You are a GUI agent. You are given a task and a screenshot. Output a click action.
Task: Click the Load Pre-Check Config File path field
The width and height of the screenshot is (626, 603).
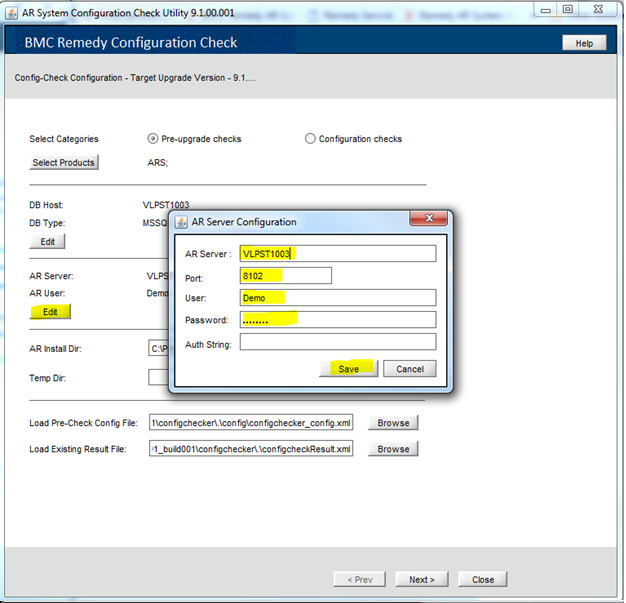[x=251, y=422]
